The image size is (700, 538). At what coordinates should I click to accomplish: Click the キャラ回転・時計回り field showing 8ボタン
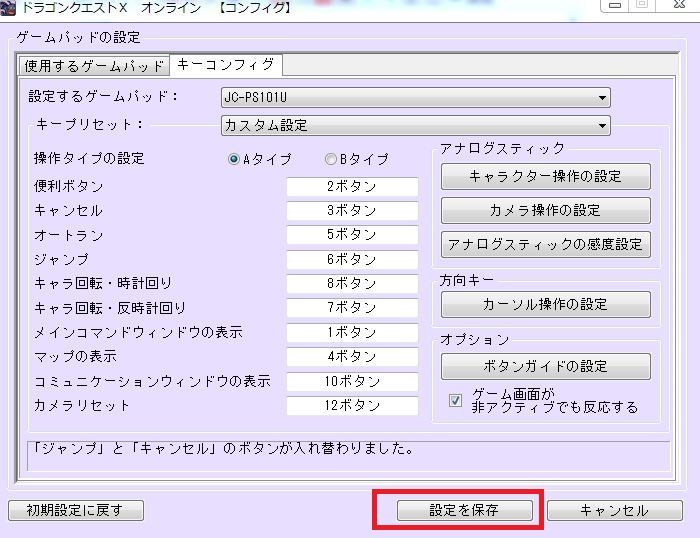tap(352, 284)
